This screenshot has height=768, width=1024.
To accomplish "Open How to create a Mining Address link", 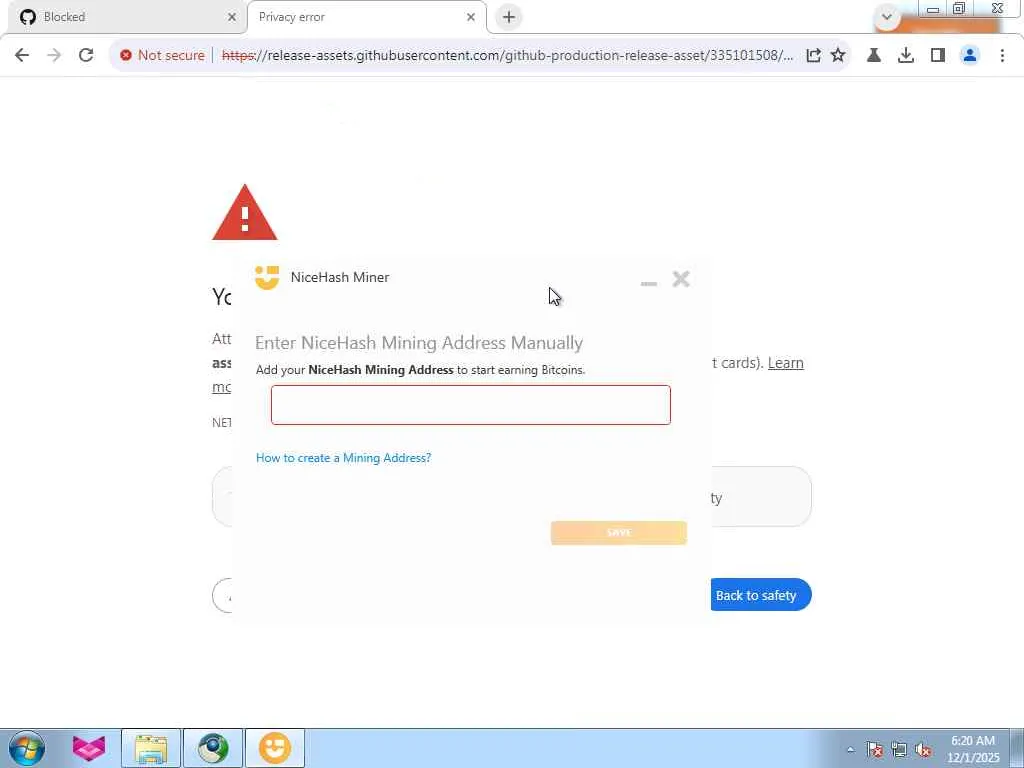I will [344, 458].
